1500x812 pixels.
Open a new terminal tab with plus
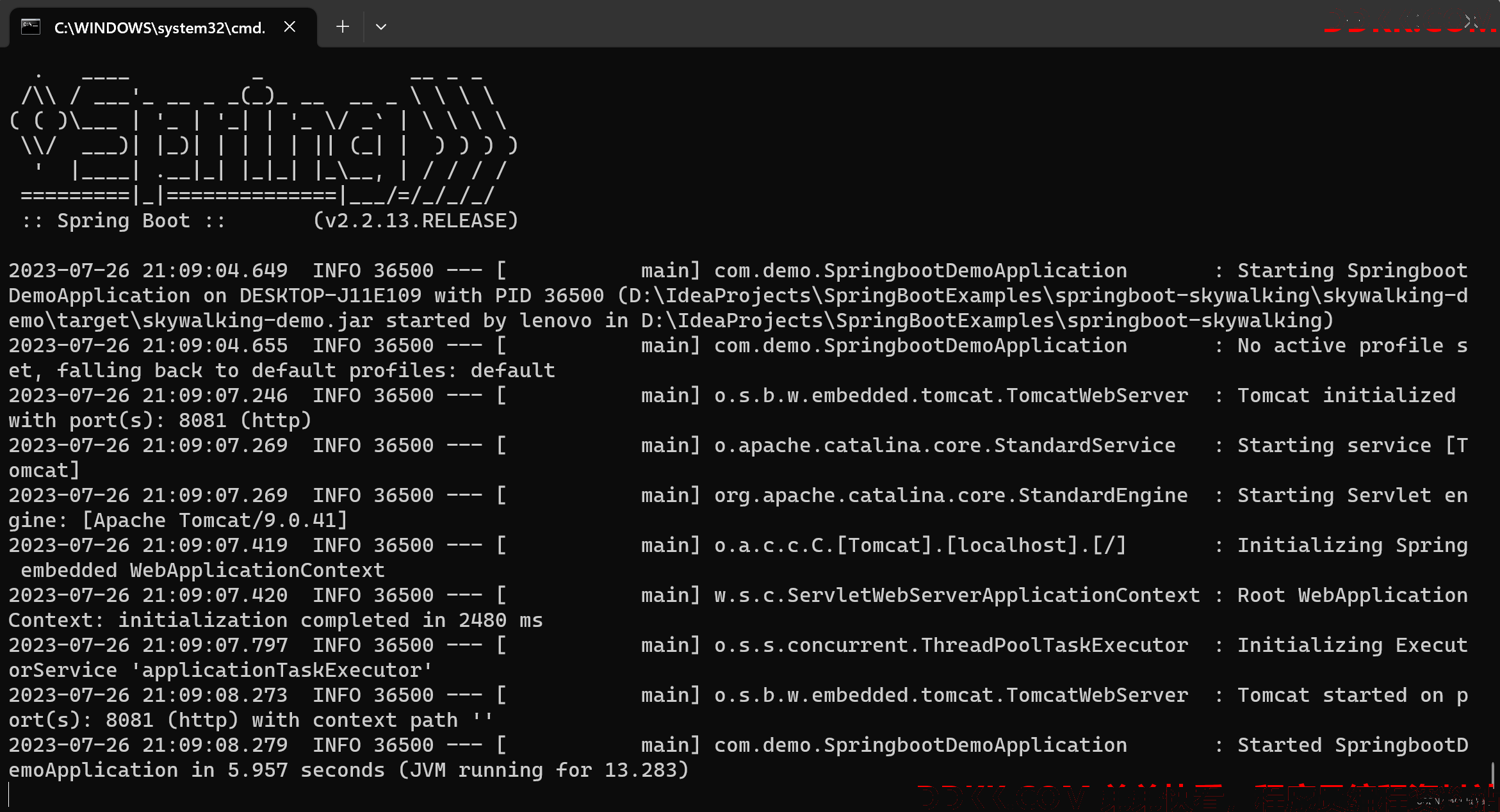[x=343, y=27]
